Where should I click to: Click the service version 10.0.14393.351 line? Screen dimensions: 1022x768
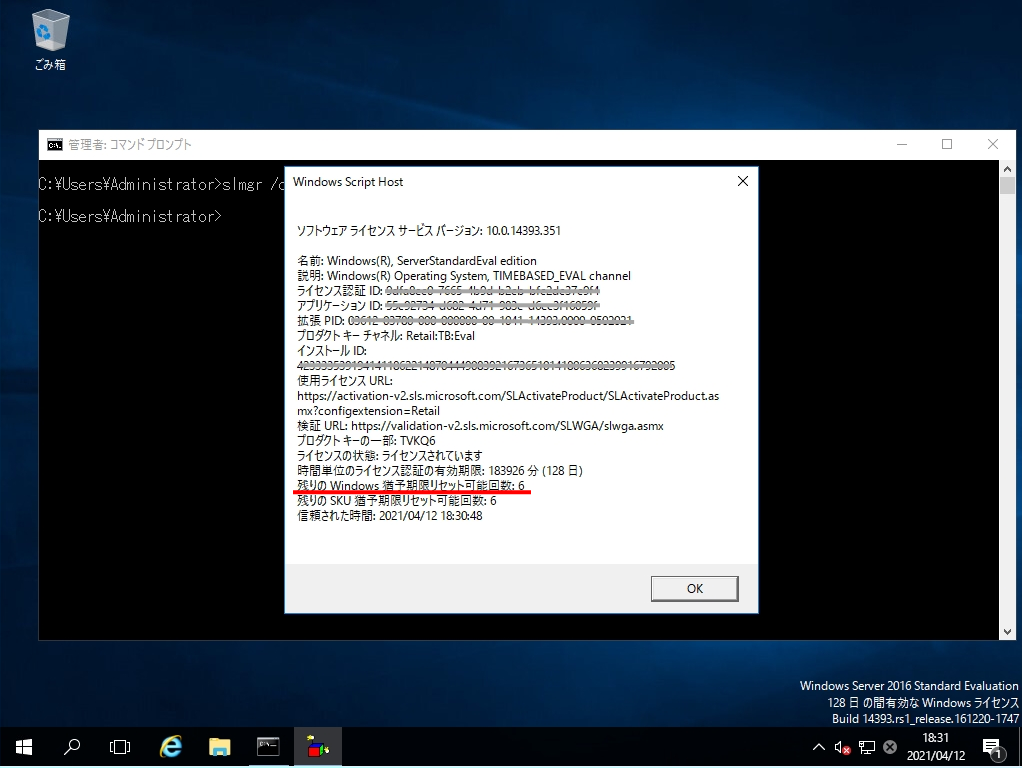click(x=429, y=231)
